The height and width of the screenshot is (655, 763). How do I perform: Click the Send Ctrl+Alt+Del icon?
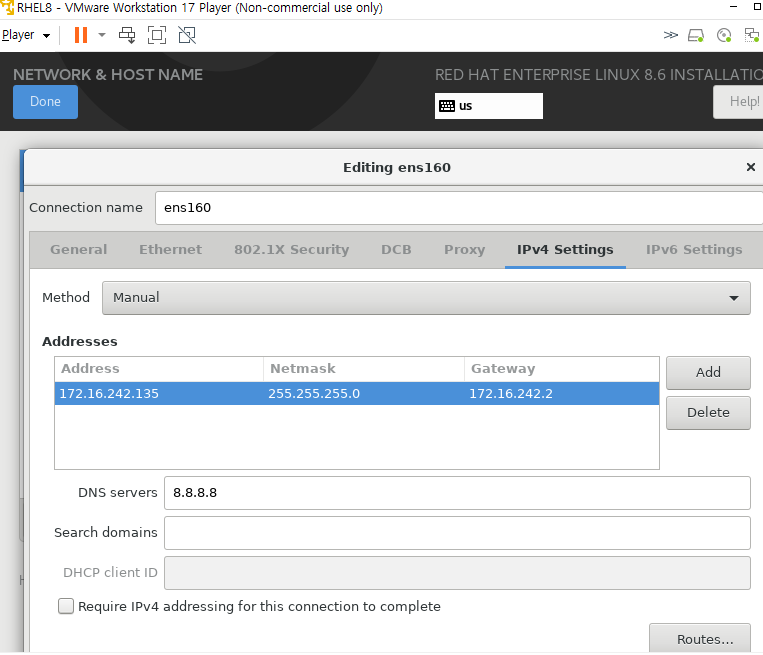point(127,35)
